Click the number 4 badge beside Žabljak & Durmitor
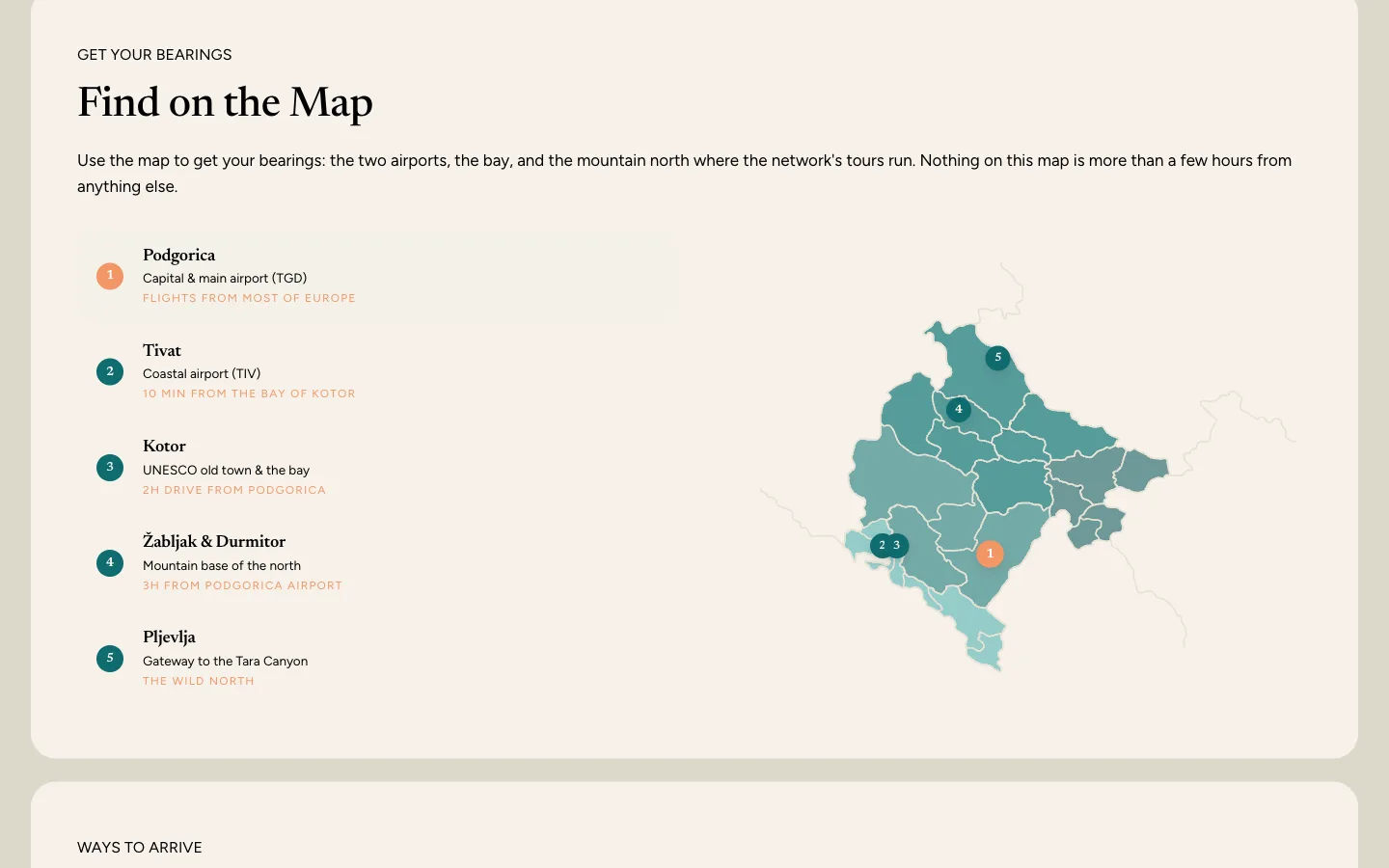 coord(110,563)
